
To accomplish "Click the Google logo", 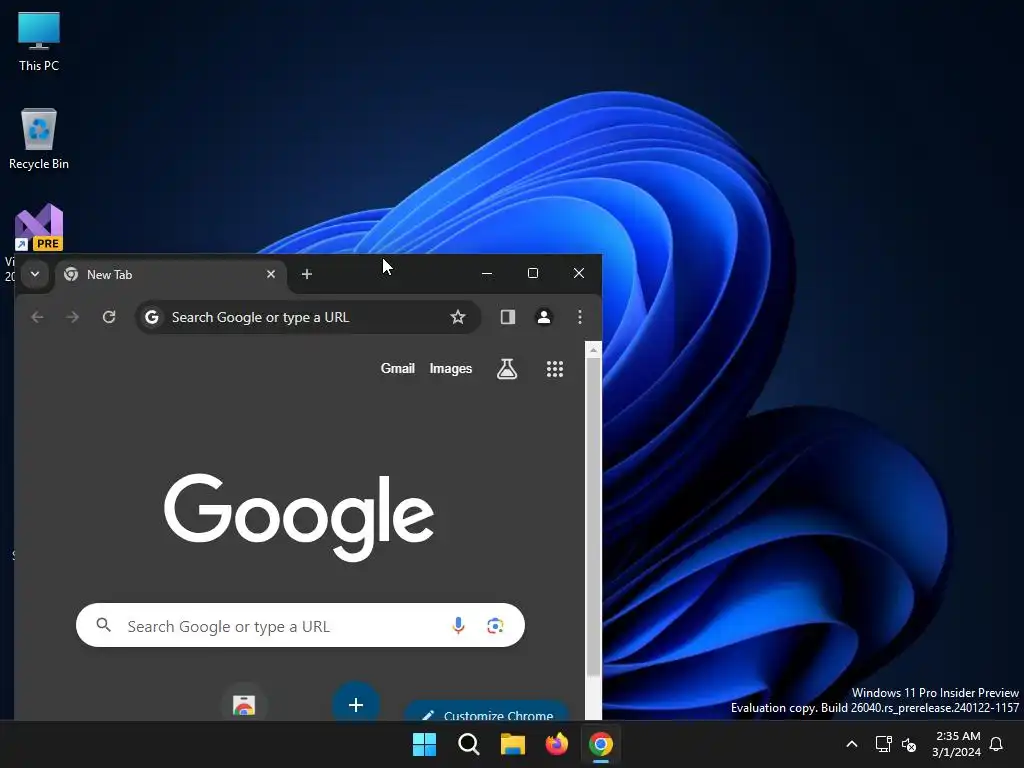I will [299, 517].
